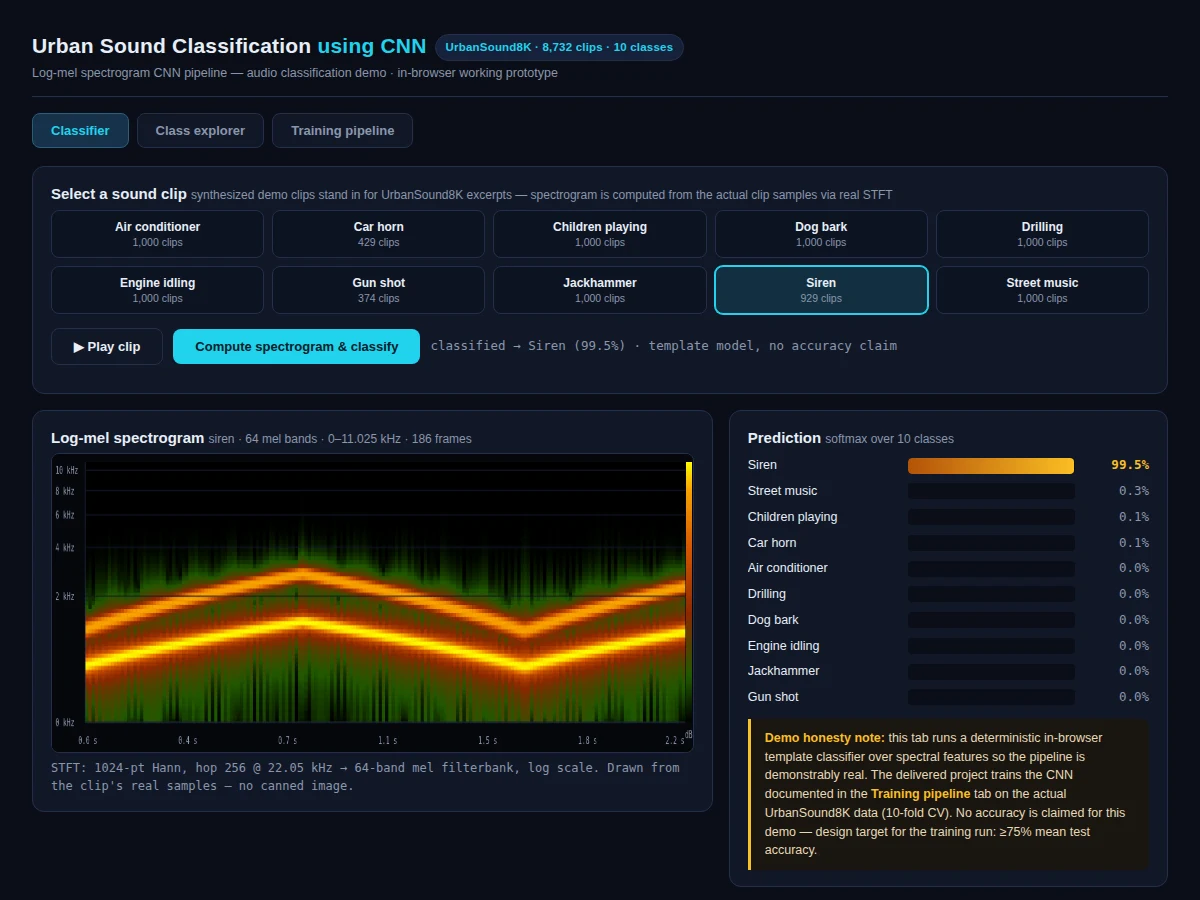Click the Urban Sound Classification title
1200x900 pixels.
pos(229,46)
